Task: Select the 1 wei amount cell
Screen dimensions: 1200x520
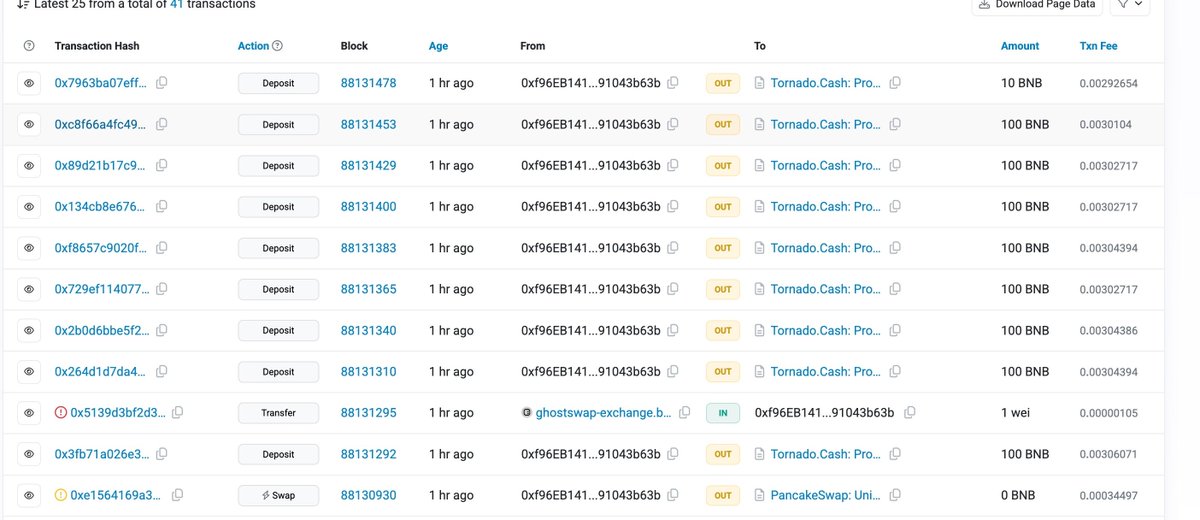Action: [x=1017, y=412]
